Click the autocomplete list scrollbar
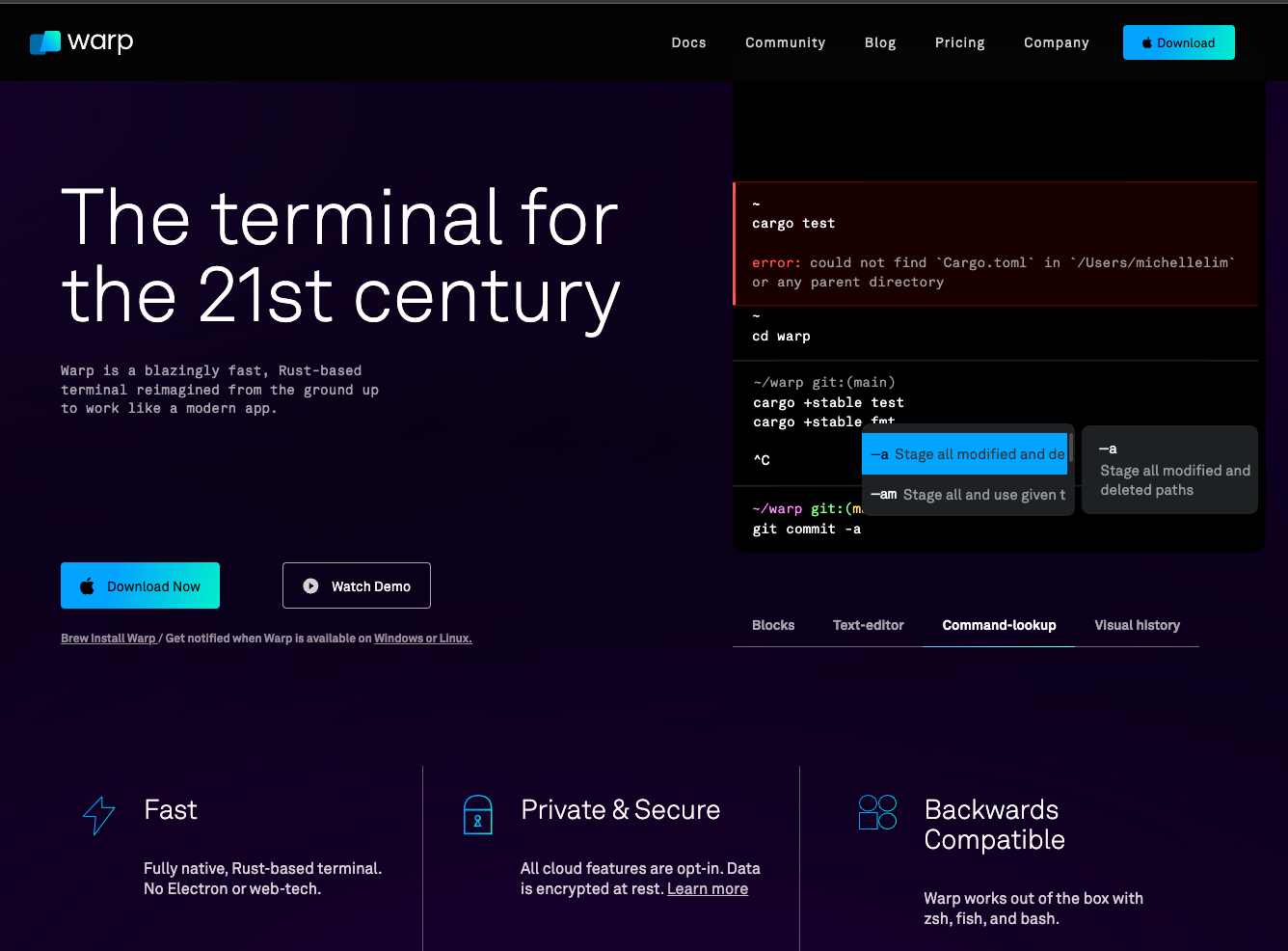 tap(1070, 448)
